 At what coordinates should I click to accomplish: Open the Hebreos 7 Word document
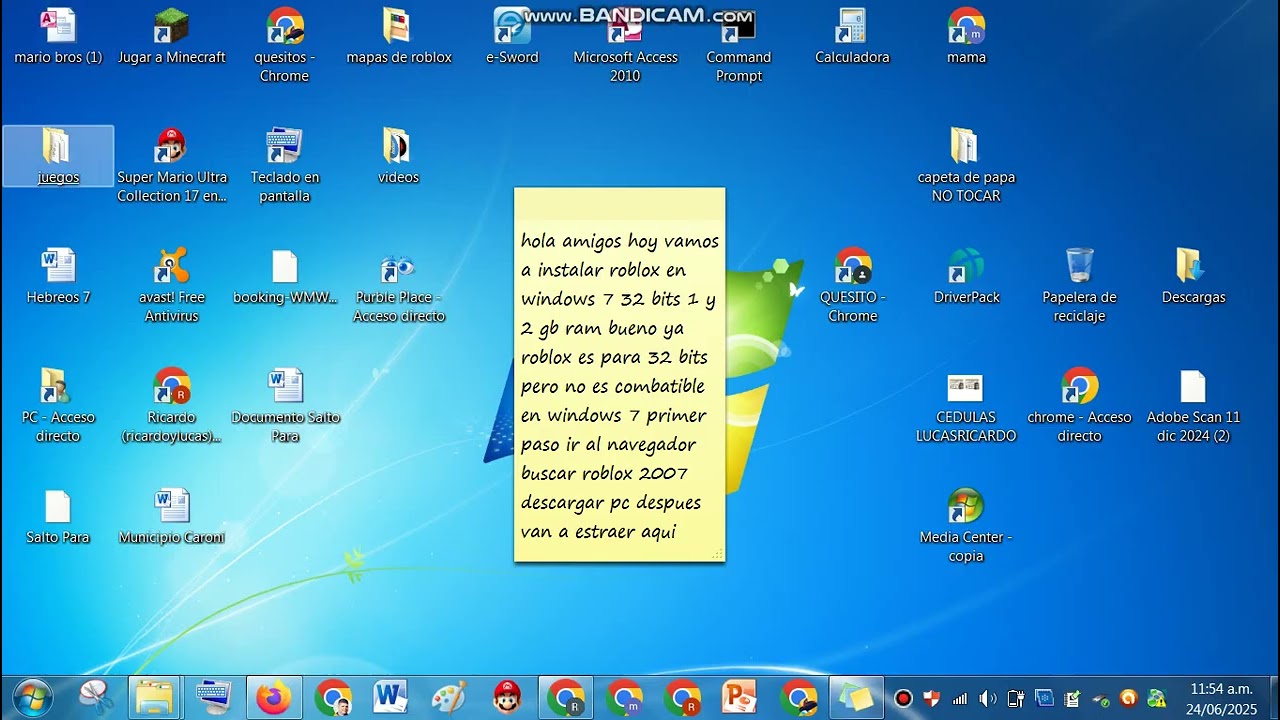pos(58,276)
